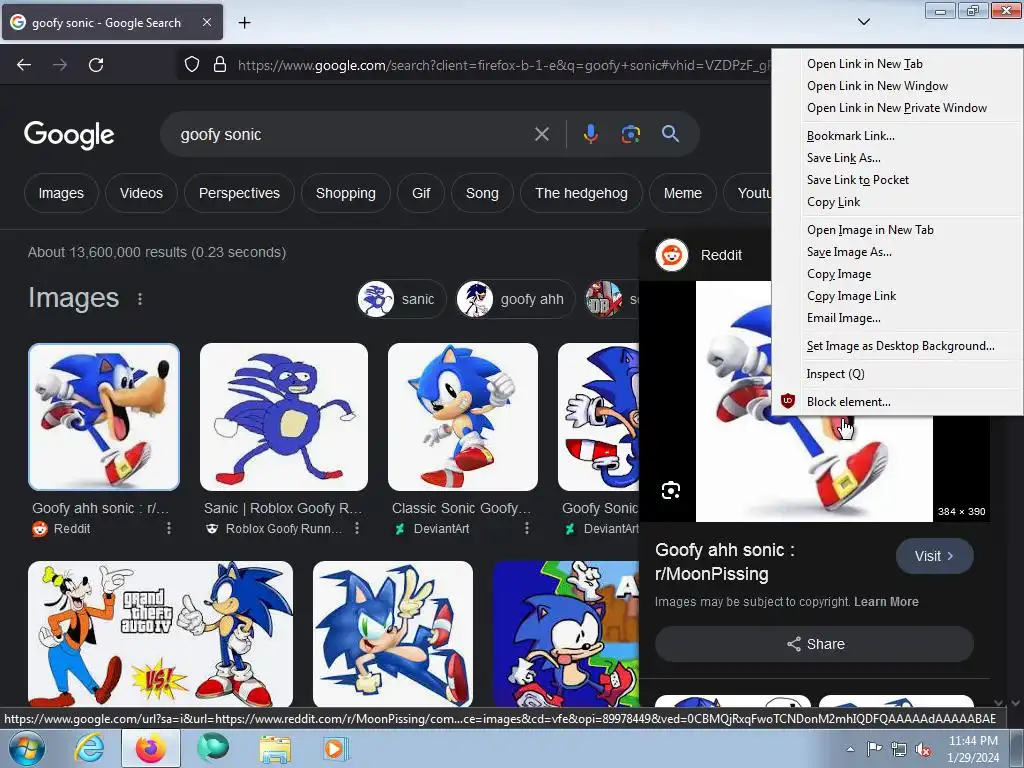
Task: Select the Perspectives filter chip
Action: (239, 193)
